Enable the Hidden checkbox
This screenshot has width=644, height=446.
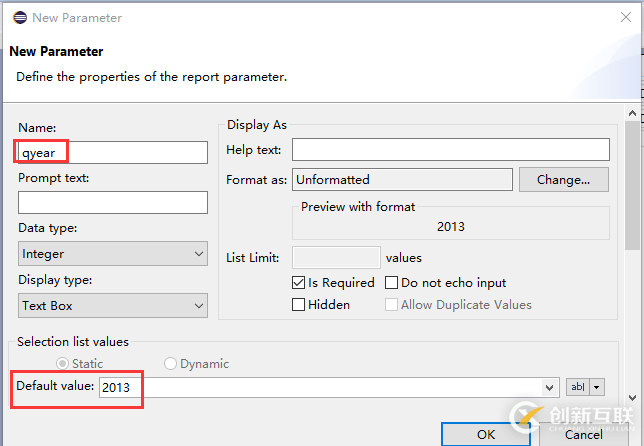coord(299,305)
